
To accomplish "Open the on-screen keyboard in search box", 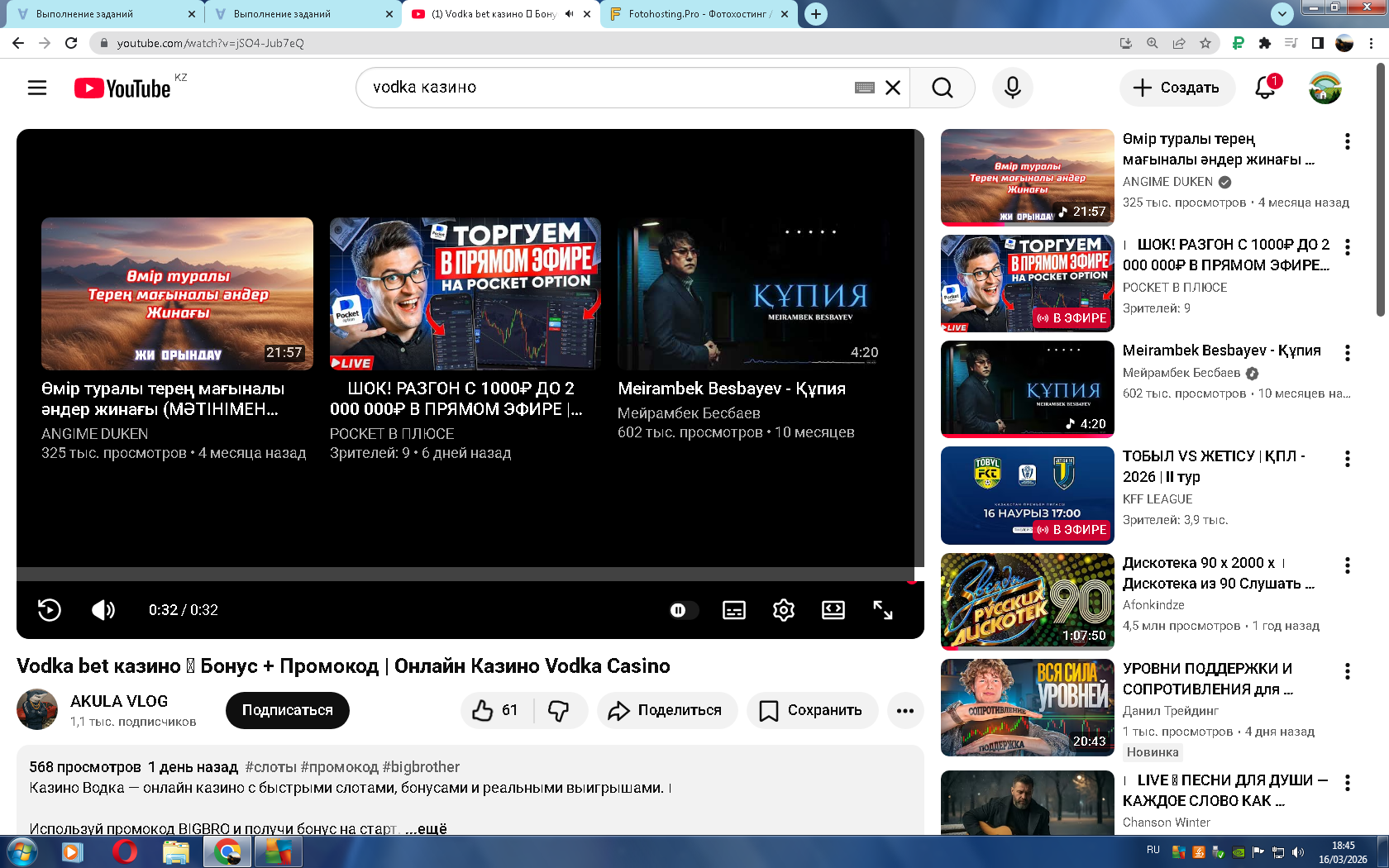I will pyautogui.click(x=865, y=88).
